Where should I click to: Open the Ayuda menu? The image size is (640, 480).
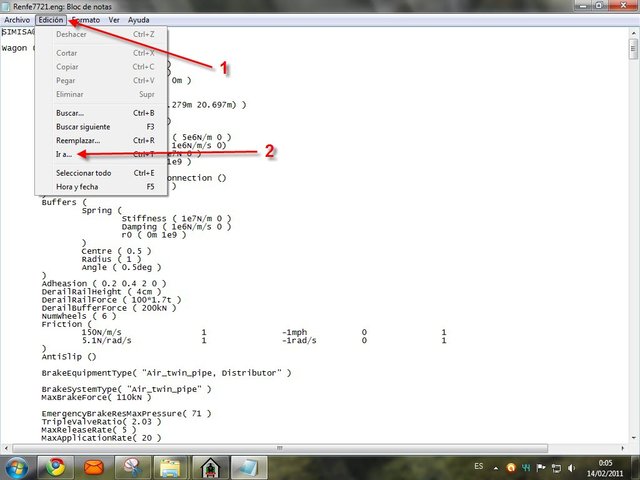point(140,20)
